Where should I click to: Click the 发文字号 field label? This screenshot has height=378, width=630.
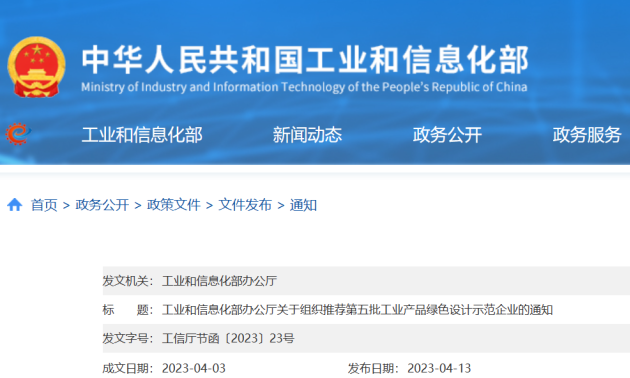128,338
